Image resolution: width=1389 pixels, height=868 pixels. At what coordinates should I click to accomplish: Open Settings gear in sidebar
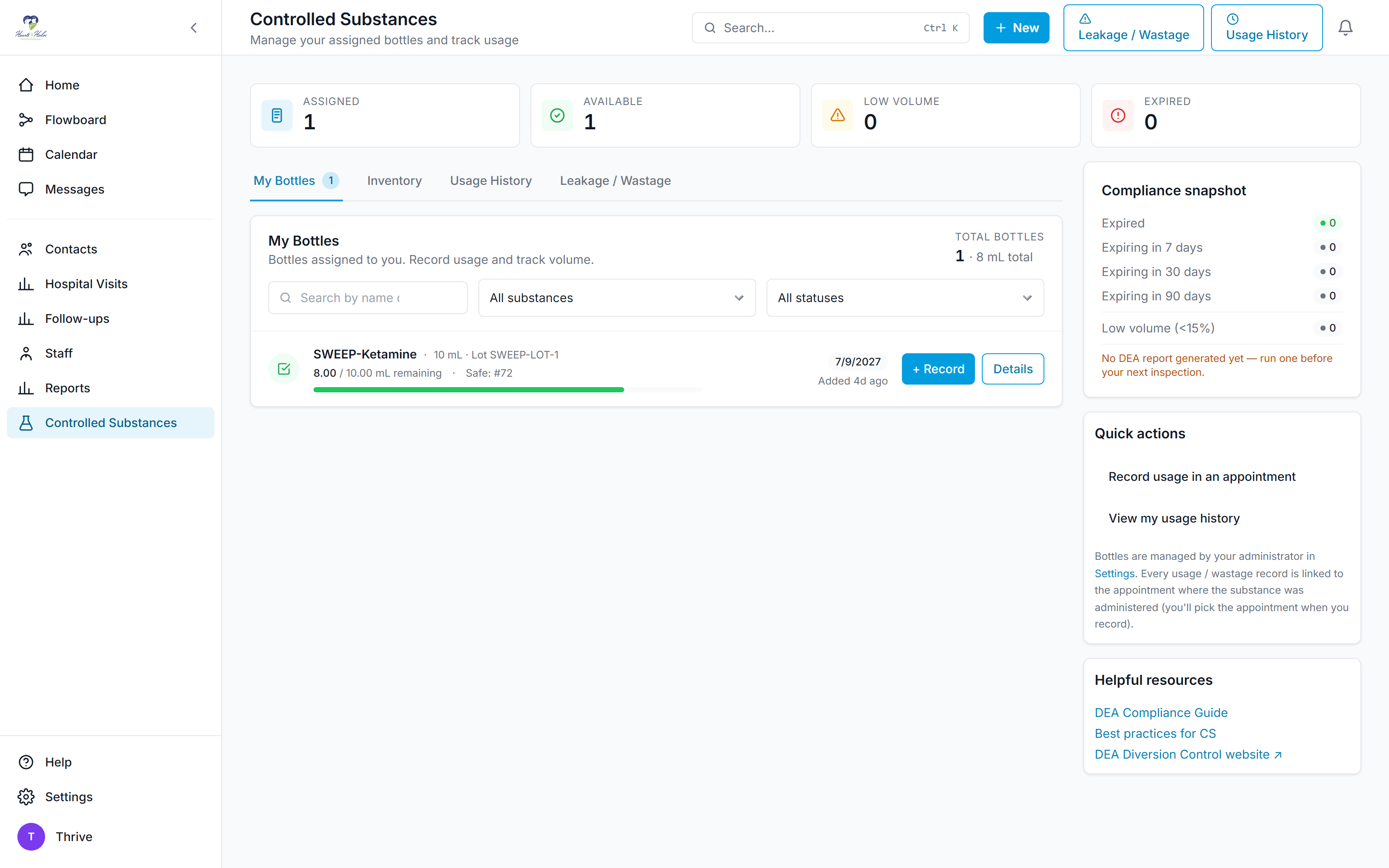(x=110, y=797)
